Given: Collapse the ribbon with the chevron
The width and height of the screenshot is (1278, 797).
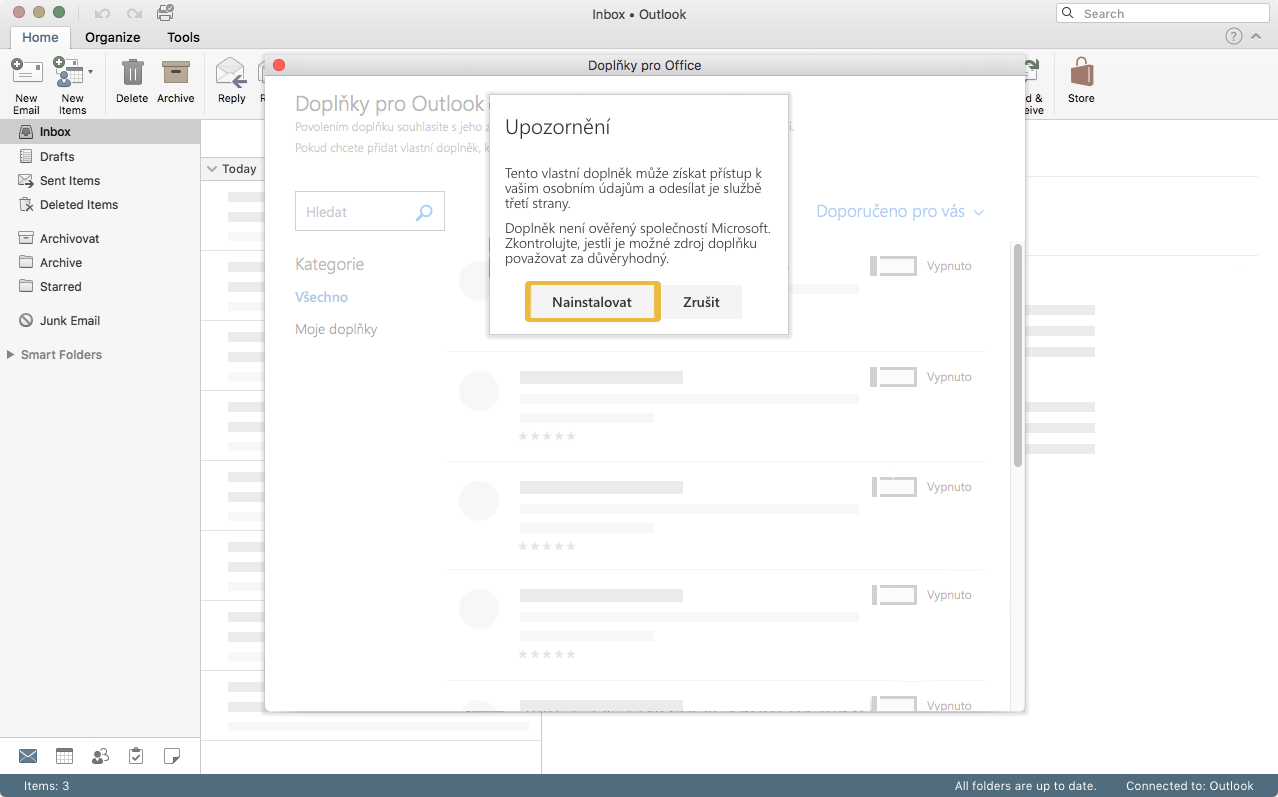Looking at the screenshot, I should point(1257,36).
